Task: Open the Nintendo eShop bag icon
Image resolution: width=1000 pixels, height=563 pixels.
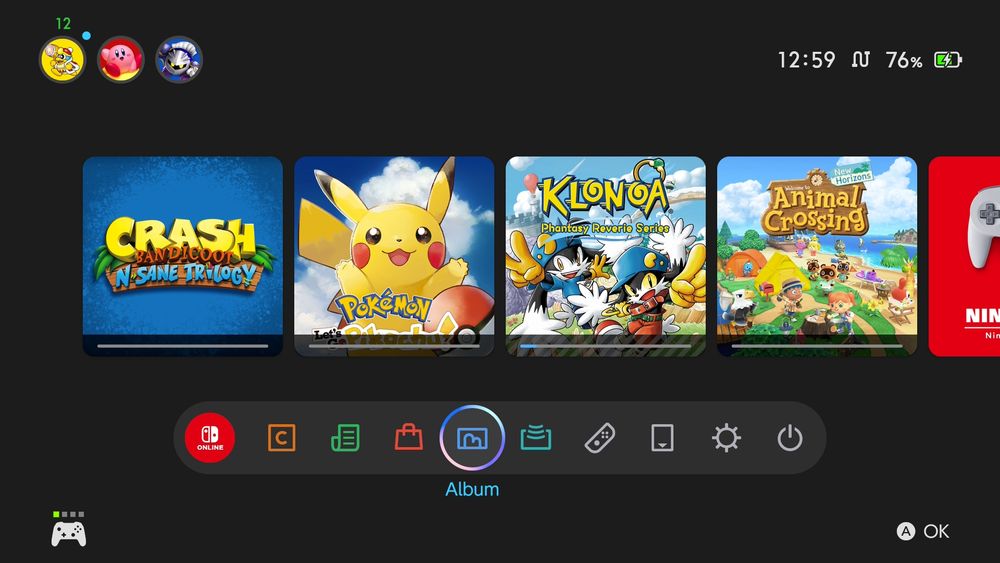Action: coord(409,437)
